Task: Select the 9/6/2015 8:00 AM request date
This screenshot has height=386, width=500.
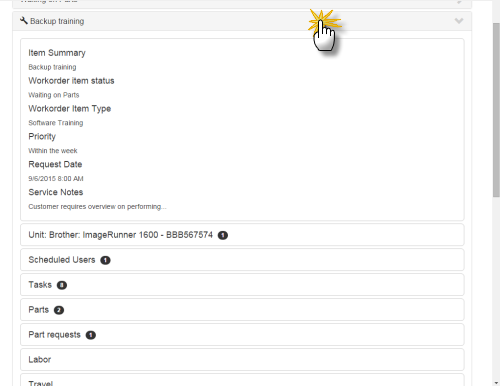Action: (x=56, y=179)
